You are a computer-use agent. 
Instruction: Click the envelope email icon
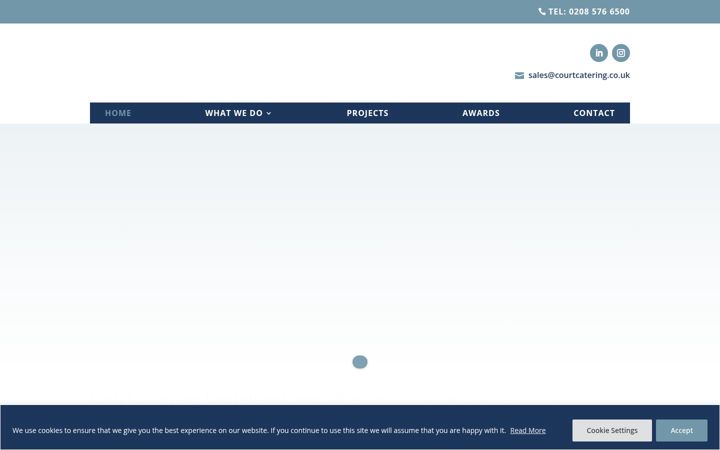pyautogui.click(x=519, y=75)
